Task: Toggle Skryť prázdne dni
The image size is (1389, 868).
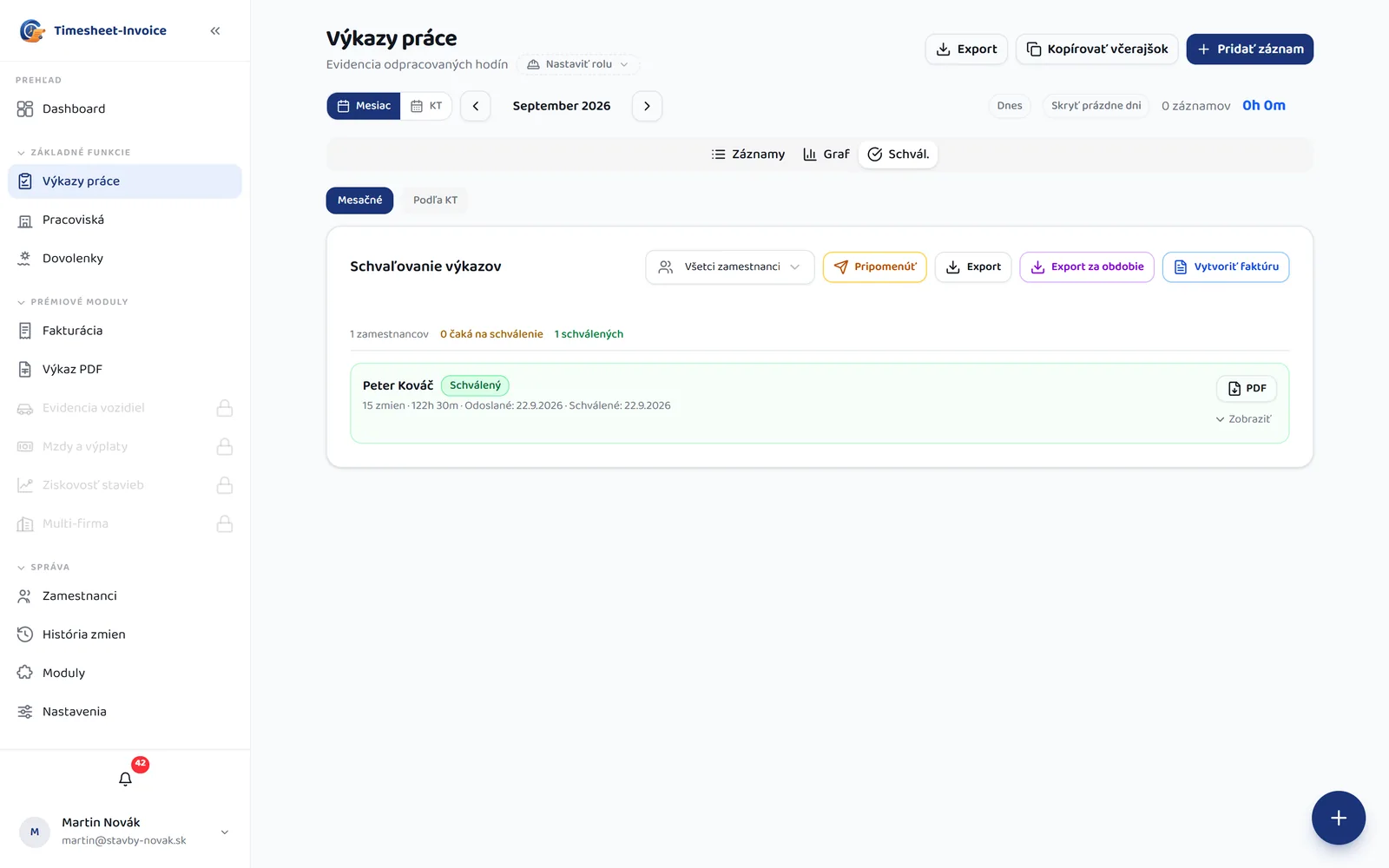Action: 1096,106
